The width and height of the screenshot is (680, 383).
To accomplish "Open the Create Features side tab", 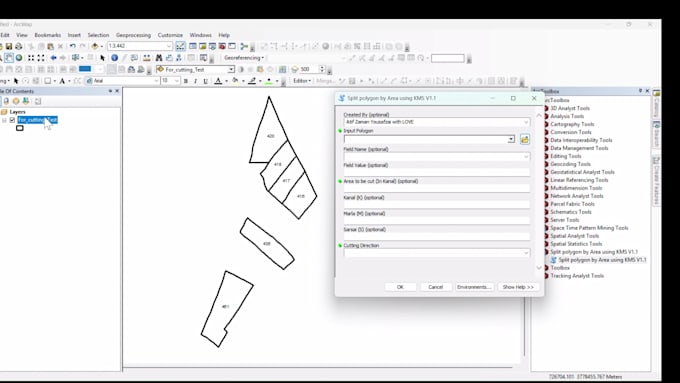I will point(657,181).
